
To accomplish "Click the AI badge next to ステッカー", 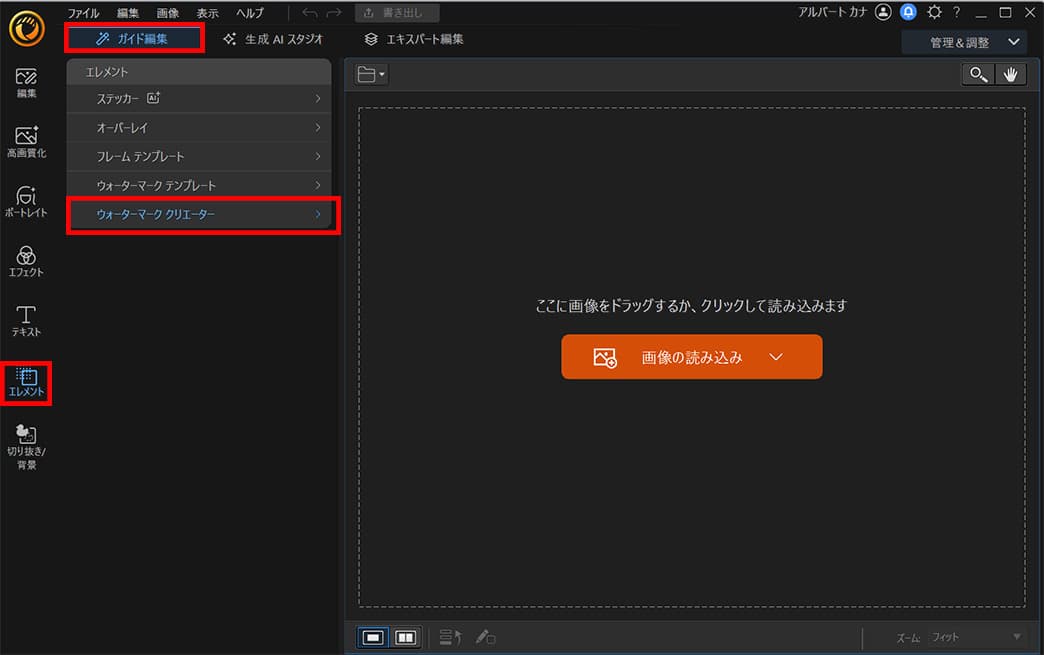I will pyautogui.click(x=153, y=98).
